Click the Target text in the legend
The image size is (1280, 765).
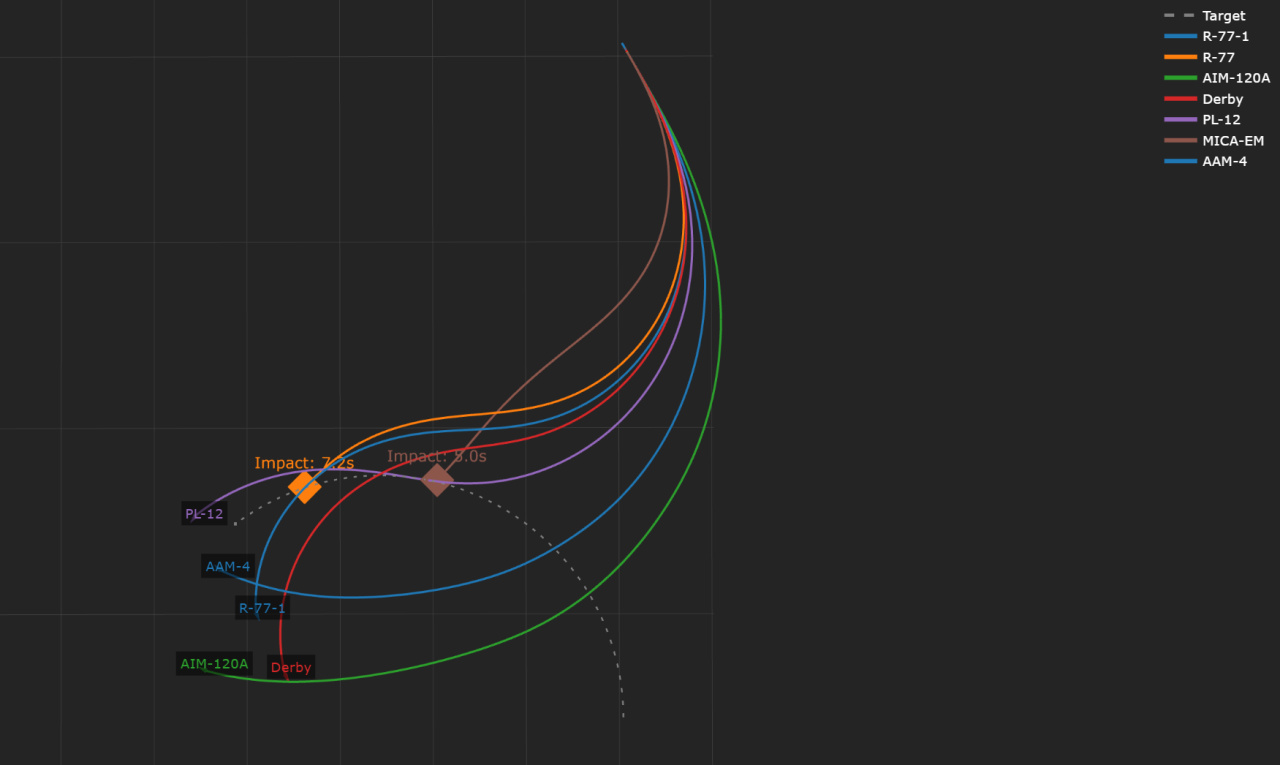coord(1223,16)
